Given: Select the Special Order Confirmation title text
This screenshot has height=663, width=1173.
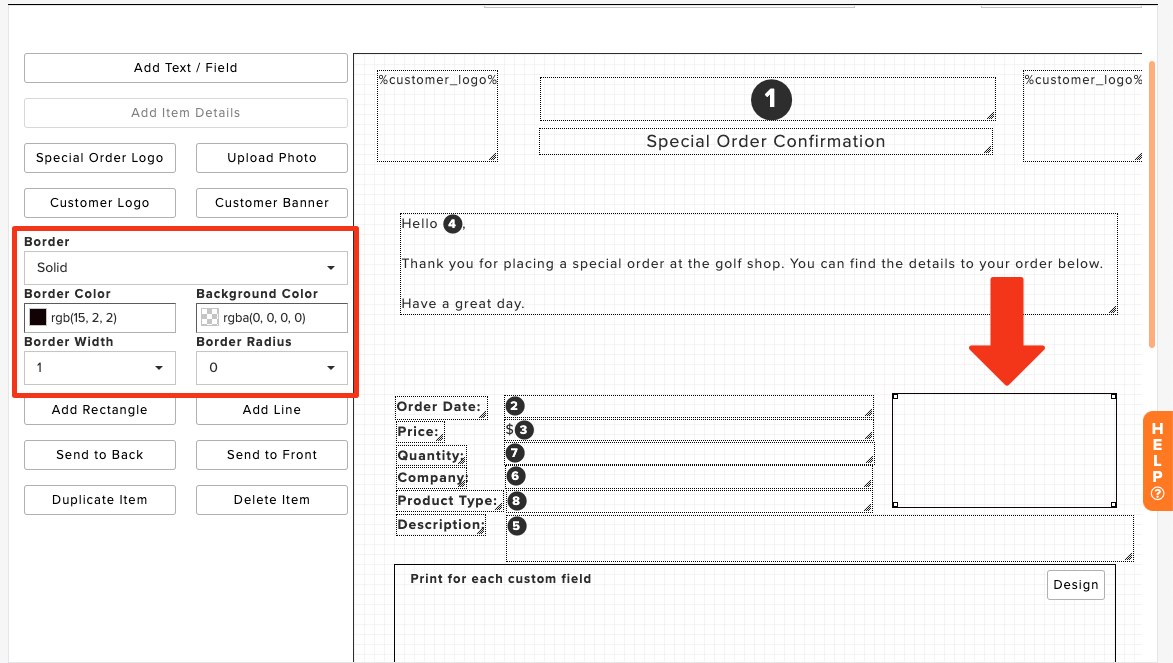Looking at the screenshot, I should click(766, 141).
